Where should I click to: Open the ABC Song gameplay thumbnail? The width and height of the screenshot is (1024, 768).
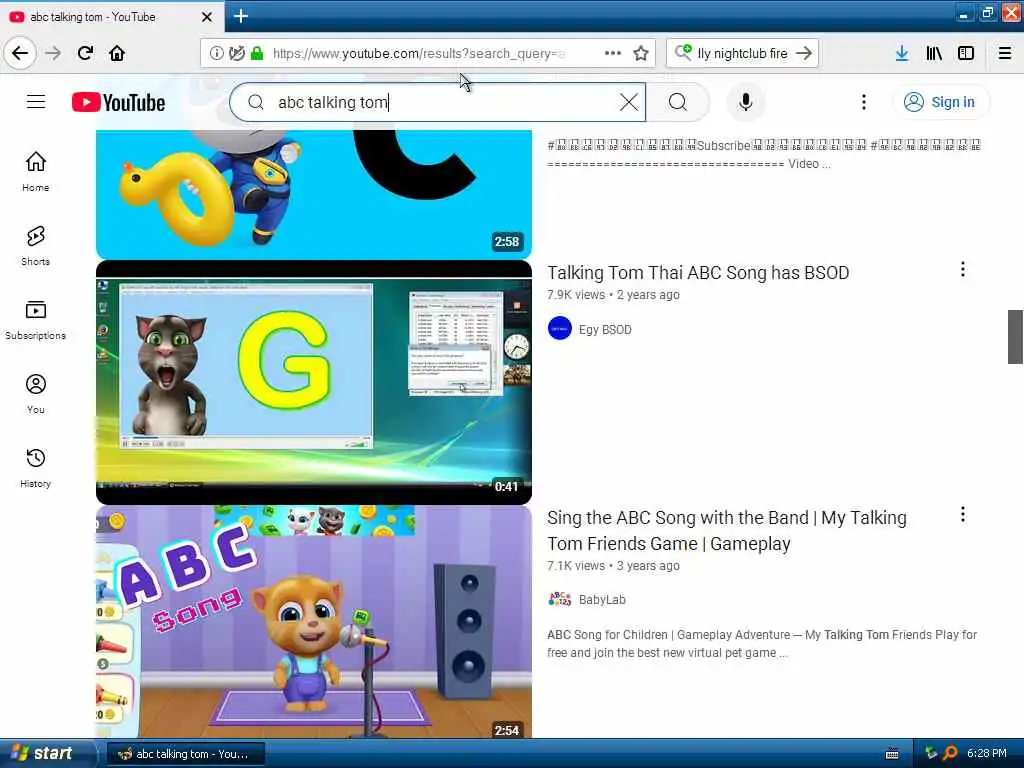click(x=313, y=622)
